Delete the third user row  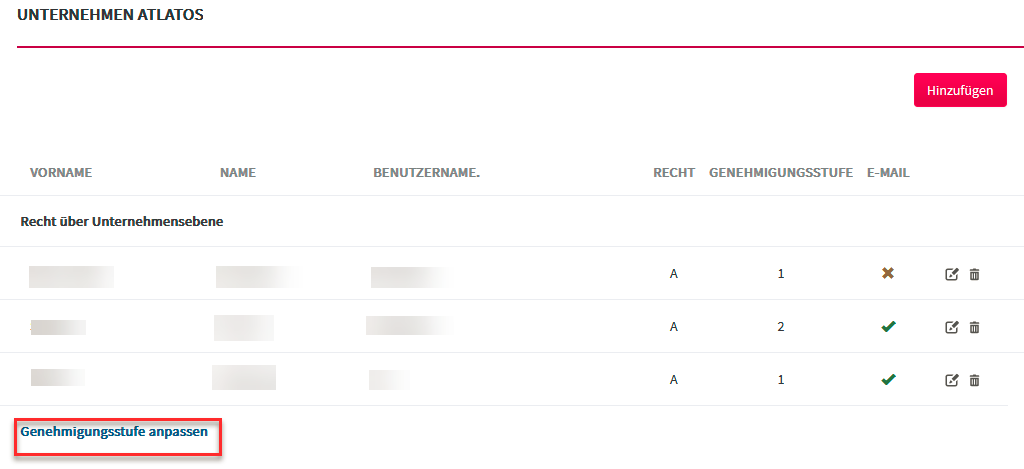(974, 380)
